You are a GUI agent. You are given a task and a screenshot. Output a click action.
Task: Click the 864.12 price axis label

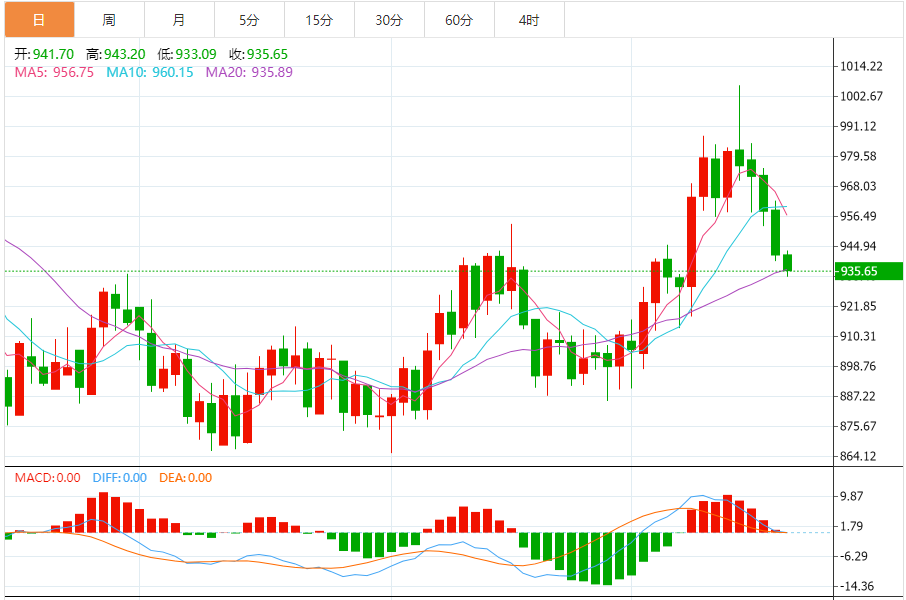click(858, 457)
